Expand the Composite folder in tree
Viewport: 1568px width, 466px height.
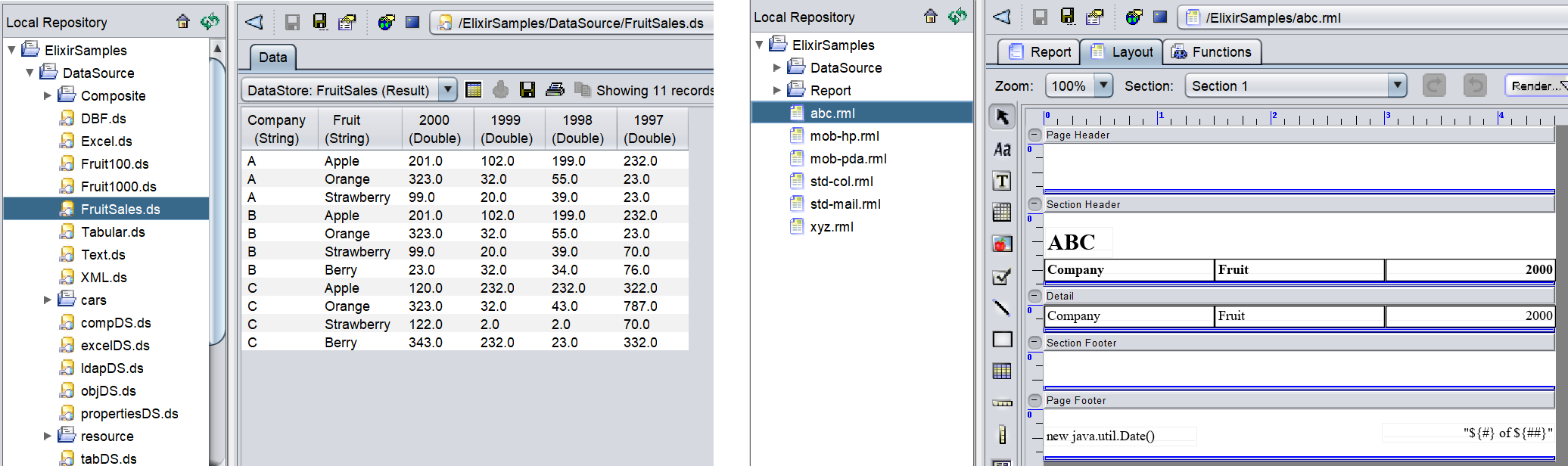(48, 96)
